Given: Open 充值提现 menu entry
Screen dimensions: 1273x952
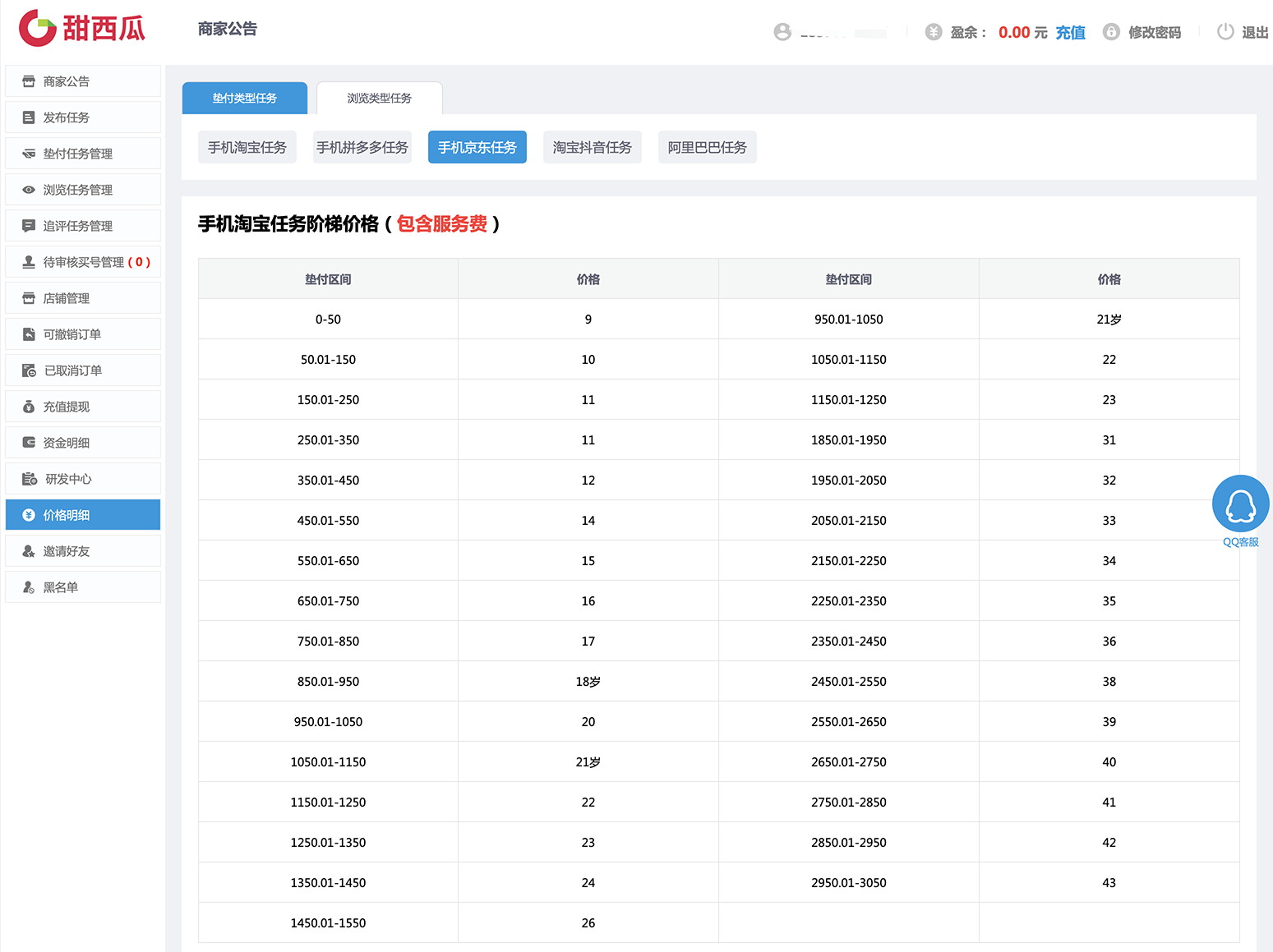Looking at the screenshot, I should tap(83, 407).
